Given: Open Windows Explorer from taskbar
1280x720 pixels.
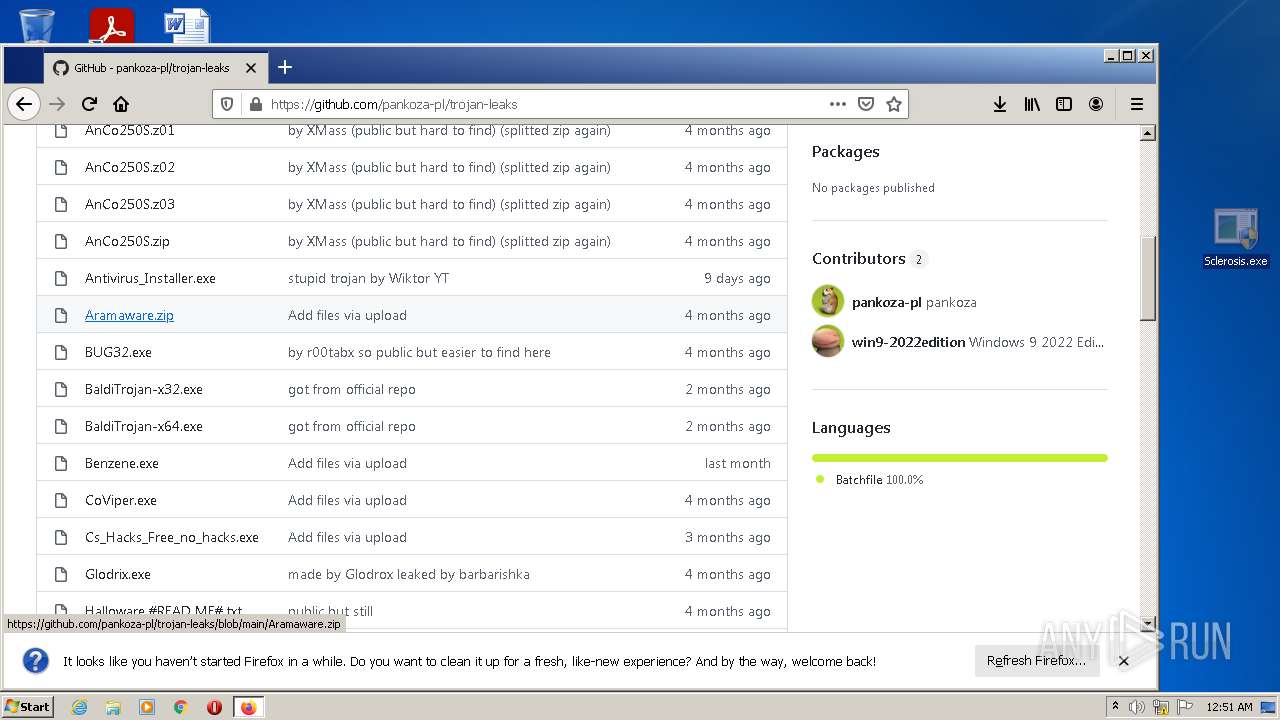Looking at the screenshot, I should pos(113,707).
